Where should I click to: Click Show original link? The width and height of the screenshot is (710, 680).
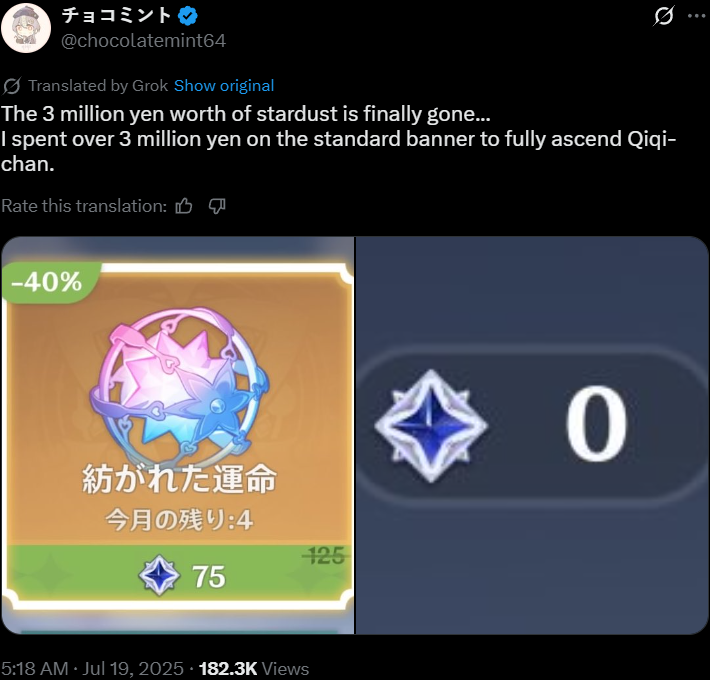coord(224,86)
